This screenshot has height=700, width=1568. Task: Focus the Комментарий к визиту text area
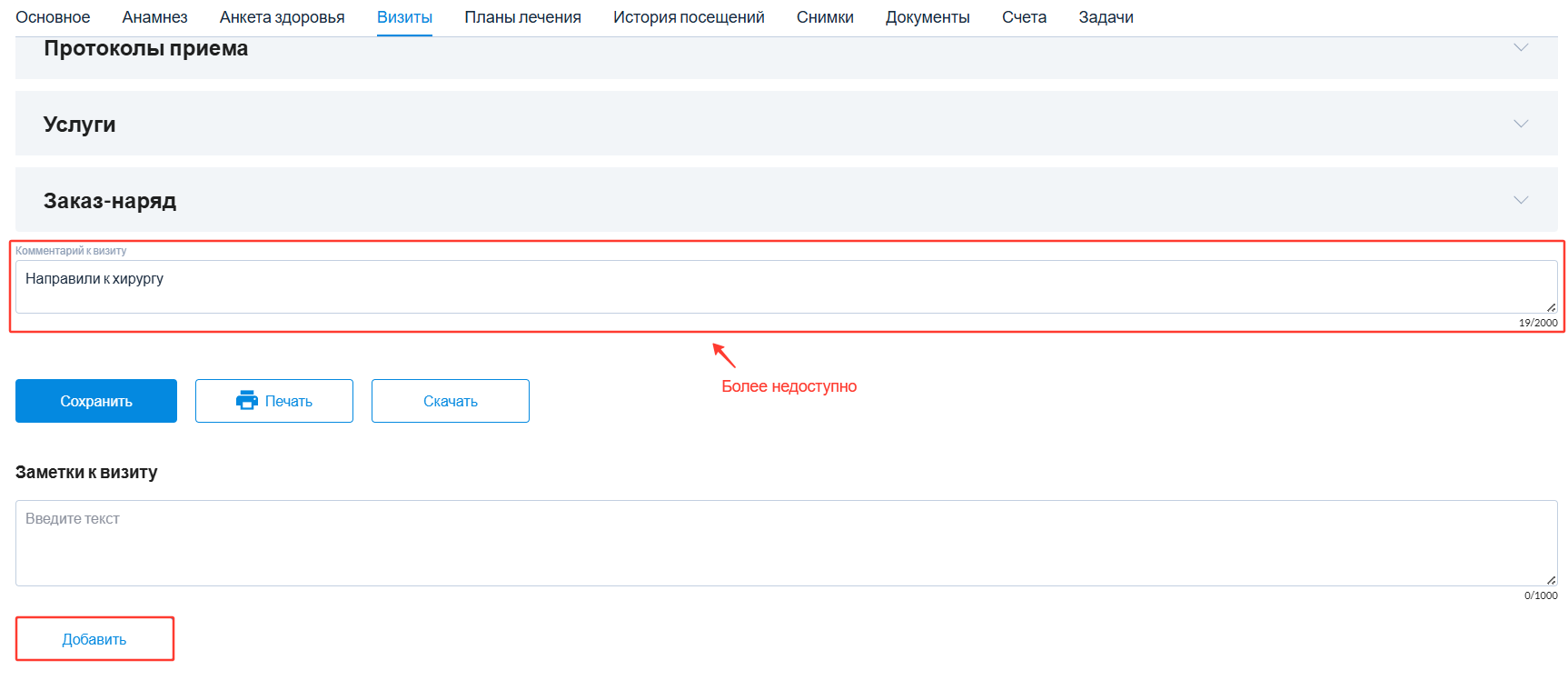coord(786,287)
